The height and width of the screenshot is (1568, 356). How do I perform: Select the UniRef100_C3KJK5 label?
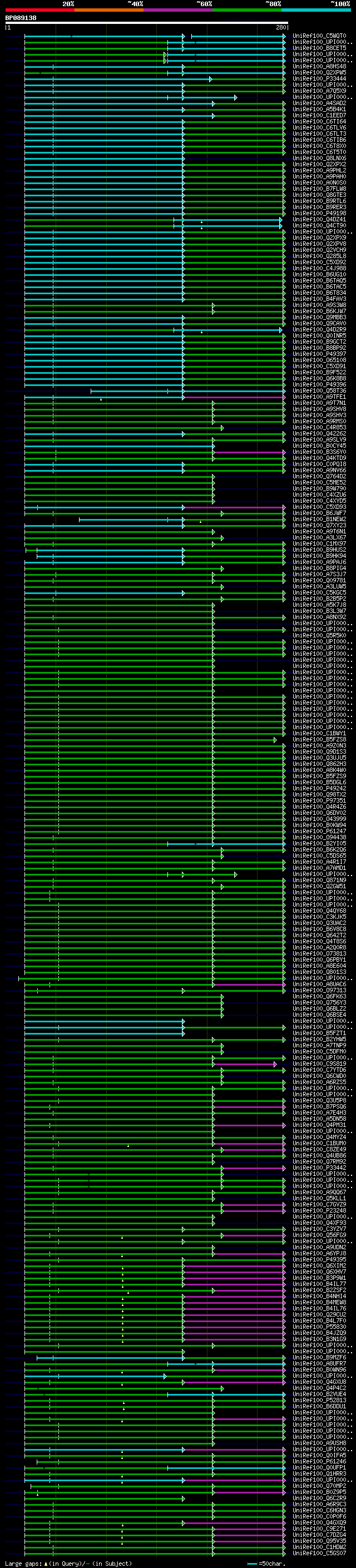tap(319, 917)
